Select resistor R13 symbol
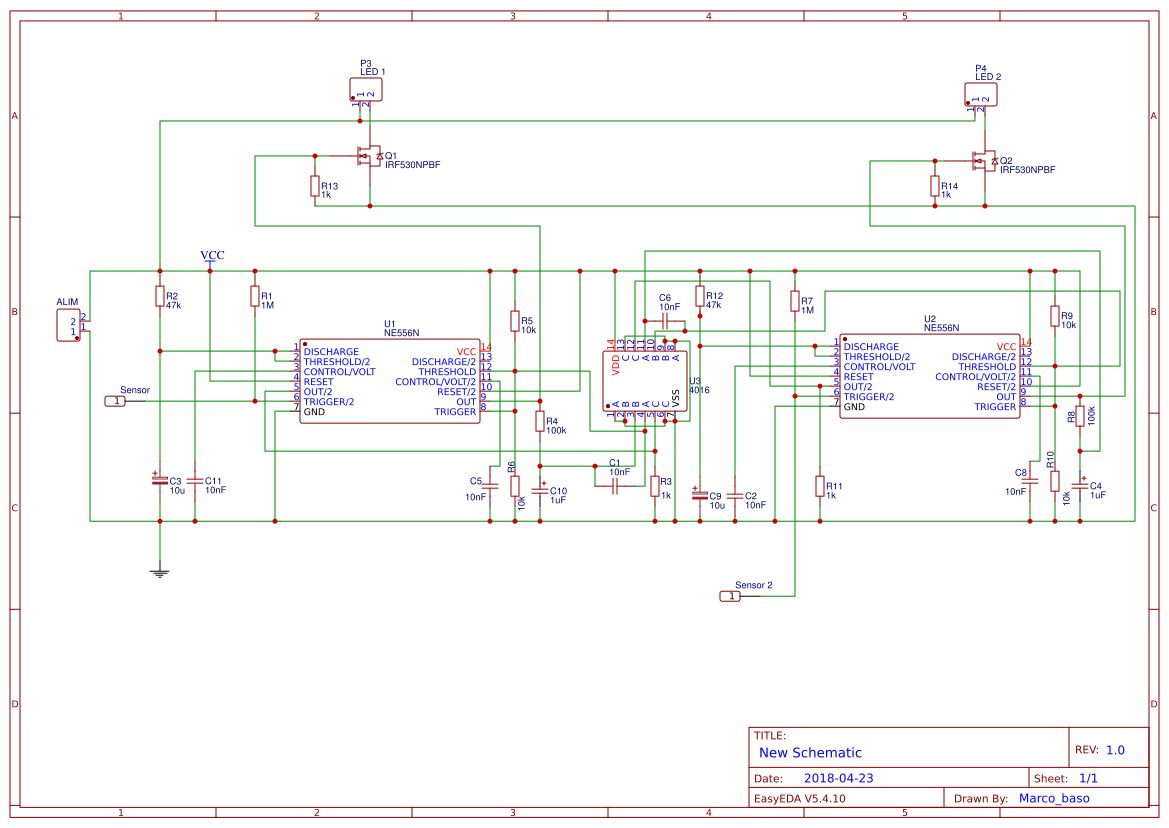This screenshot has width=1169, height=828. [315, 186]
